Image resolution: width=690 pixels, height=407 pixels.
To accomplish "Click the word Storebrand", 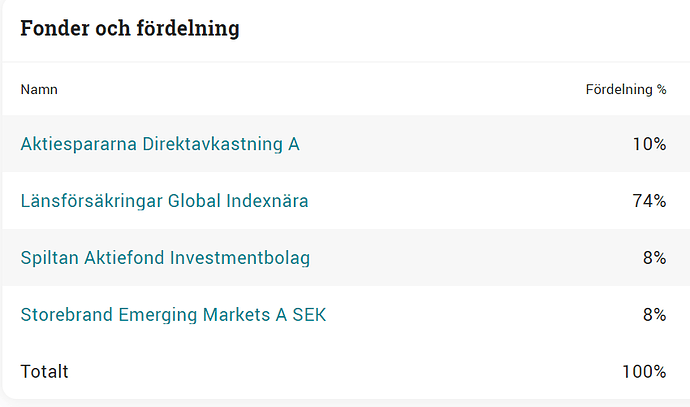I will pos(66,315).
